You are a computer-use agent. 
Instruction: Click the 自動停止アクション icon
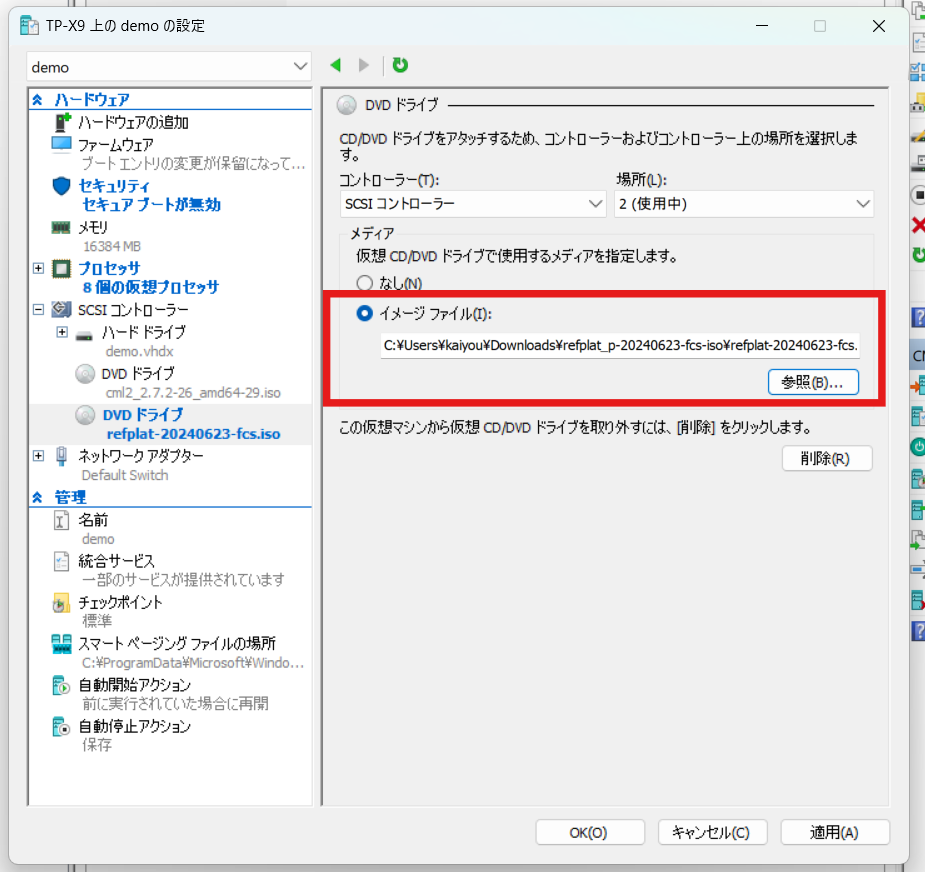tap(61, 726)
